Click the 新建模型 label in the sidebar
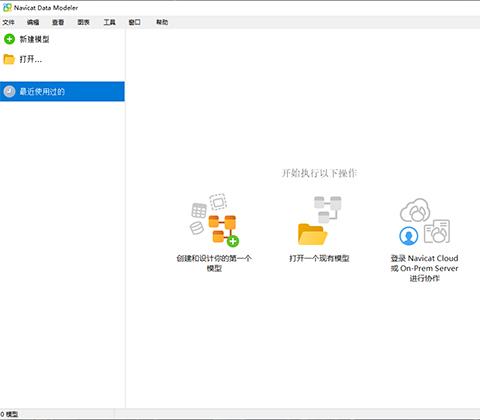 tap(34, 39)
